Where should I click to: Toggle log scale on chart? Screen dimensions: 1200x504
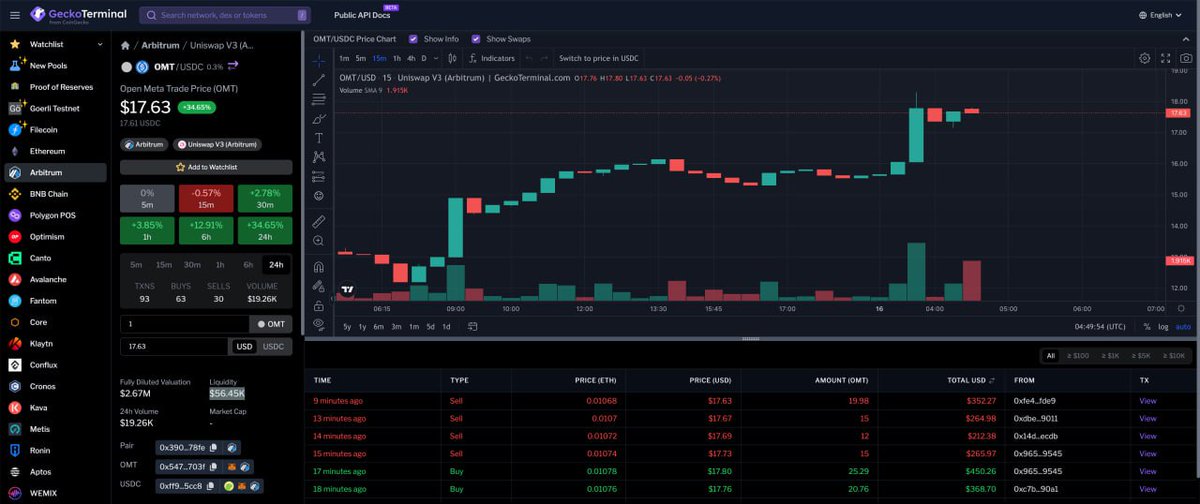(x=1163, y=326)
